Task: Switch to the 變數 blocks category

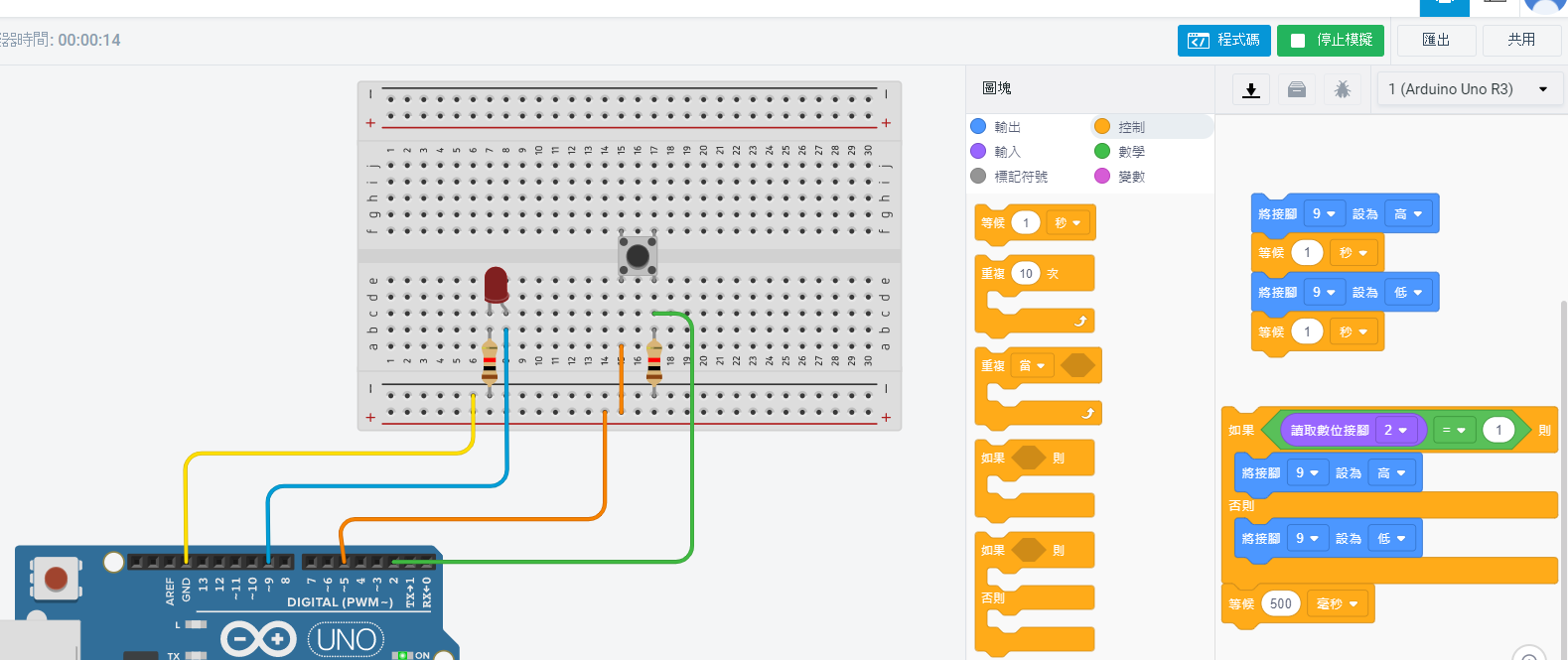Action: point(1131,177)
